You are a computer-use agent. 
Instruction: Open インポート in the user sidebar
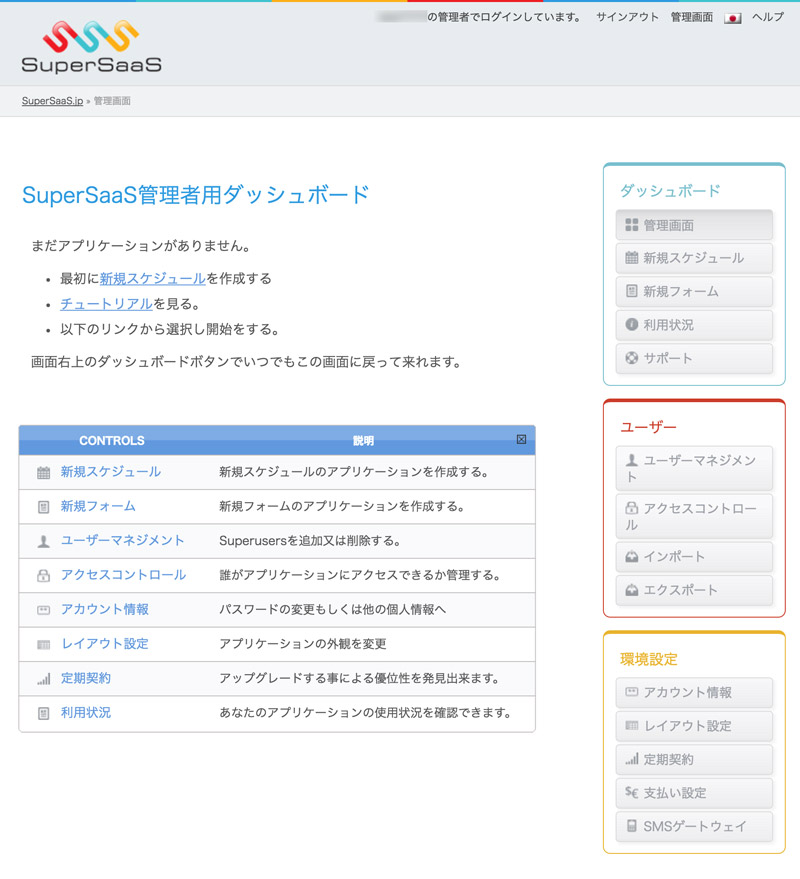tap(694, 557)
